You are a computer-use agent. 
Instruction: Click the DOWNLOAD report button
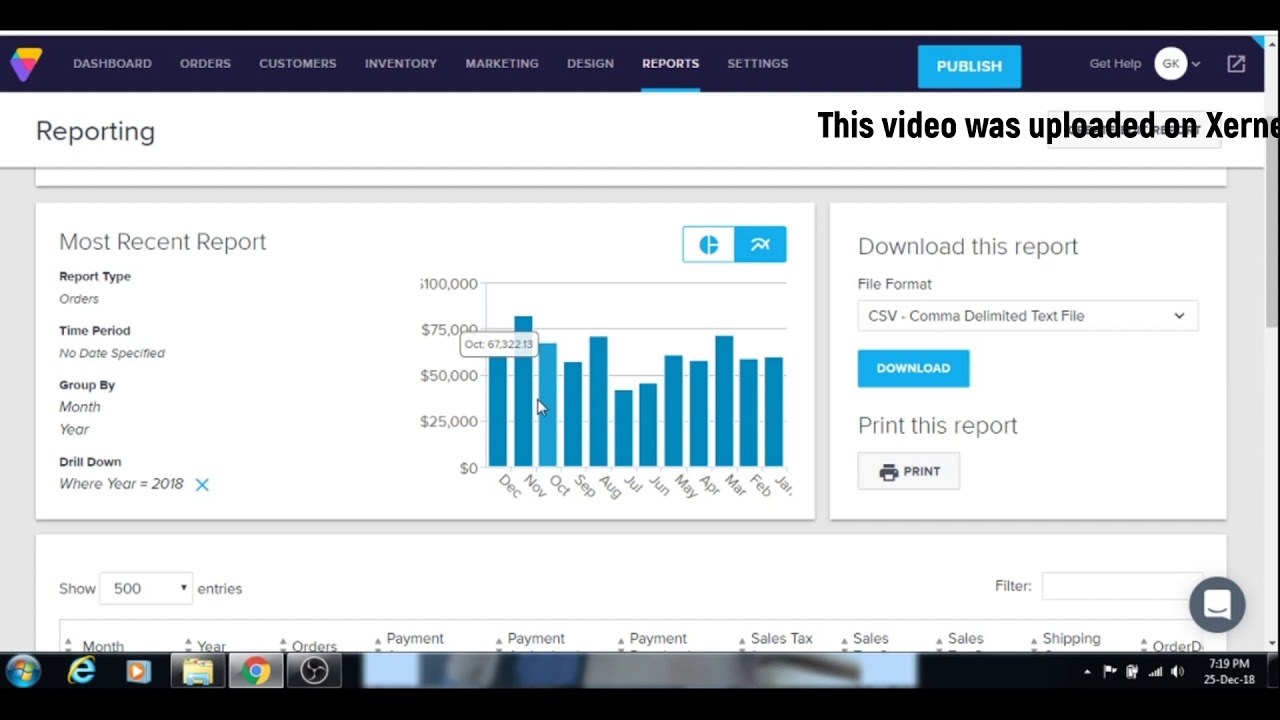pyautogui.click(x=913, y=368)
